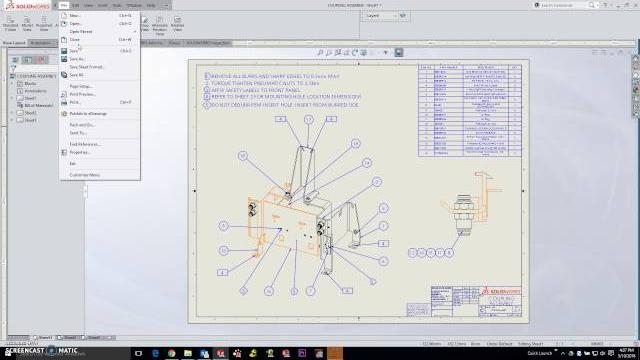Open the Help menu
640x360 pixels.
(x=151, y=5)
